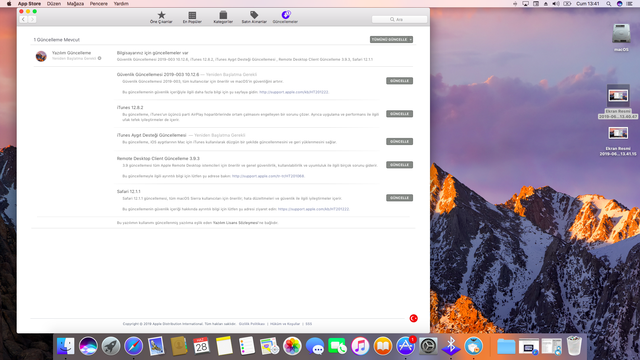Launch Siri from the Dock
Viewport: 640px width, 360px height.
[88, 346]
